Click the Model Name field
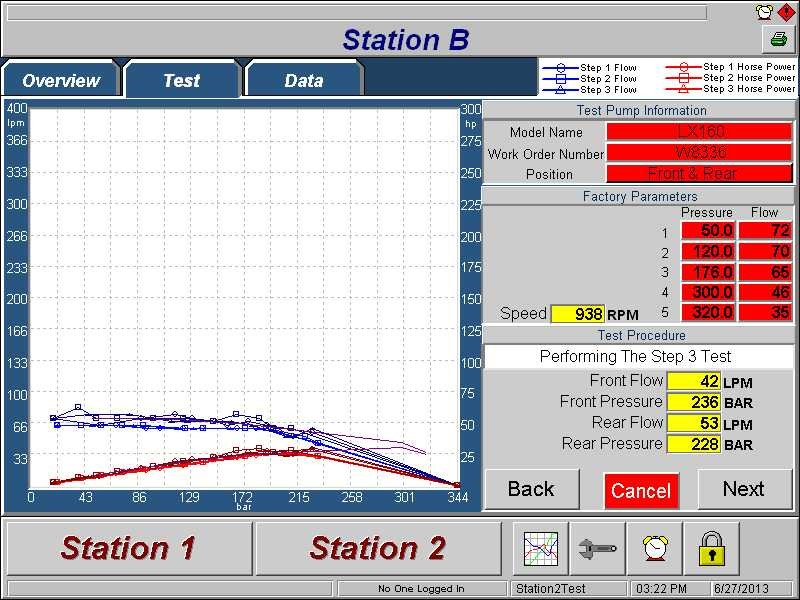Image resolution: width=800 pixels, height=600 pixels. [699, 132]
